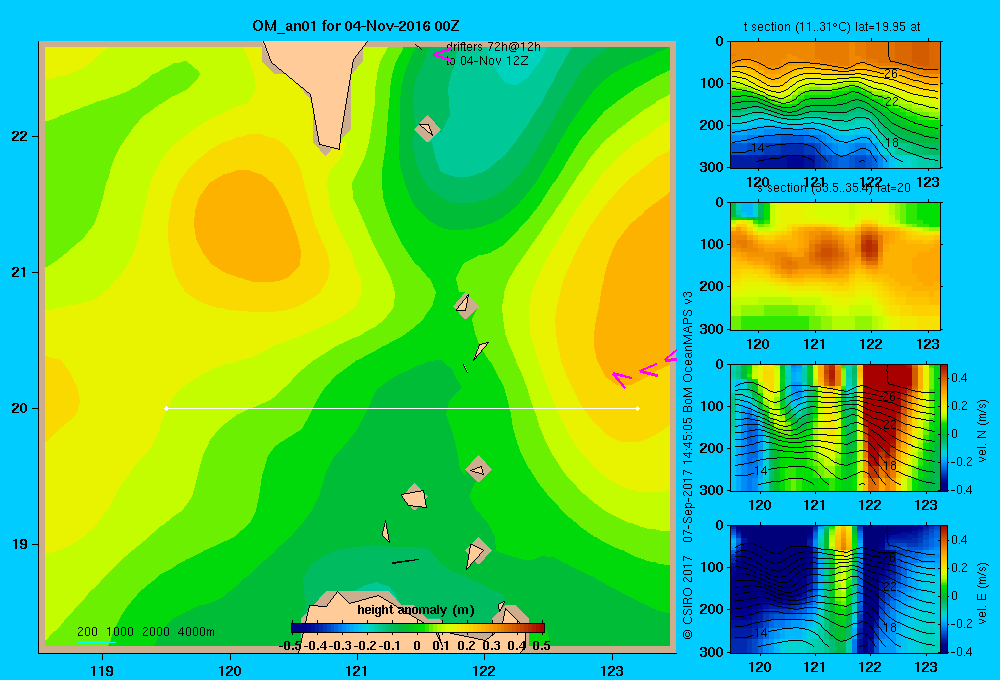The height and width of the screenshot is (680, 1000).
Task: Click longitude tick label "122" under main map
Action: coord(484,670)
